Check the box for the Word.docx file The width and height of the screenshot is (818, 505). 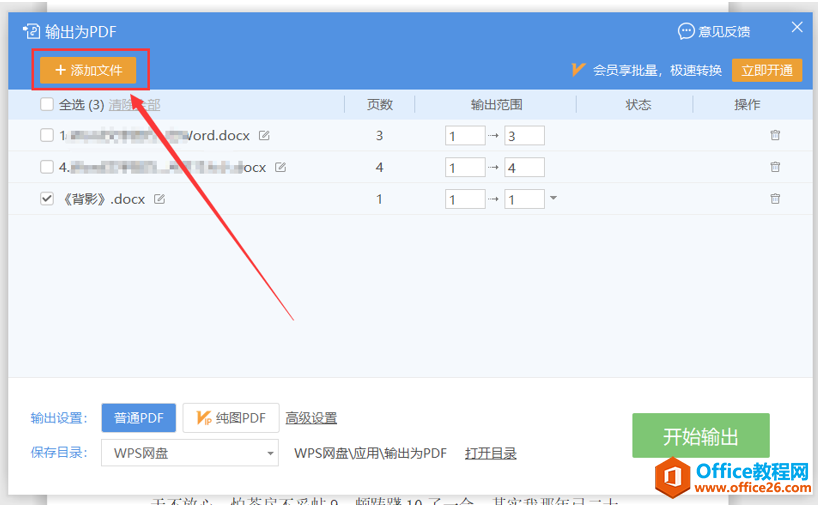point(47,135)
